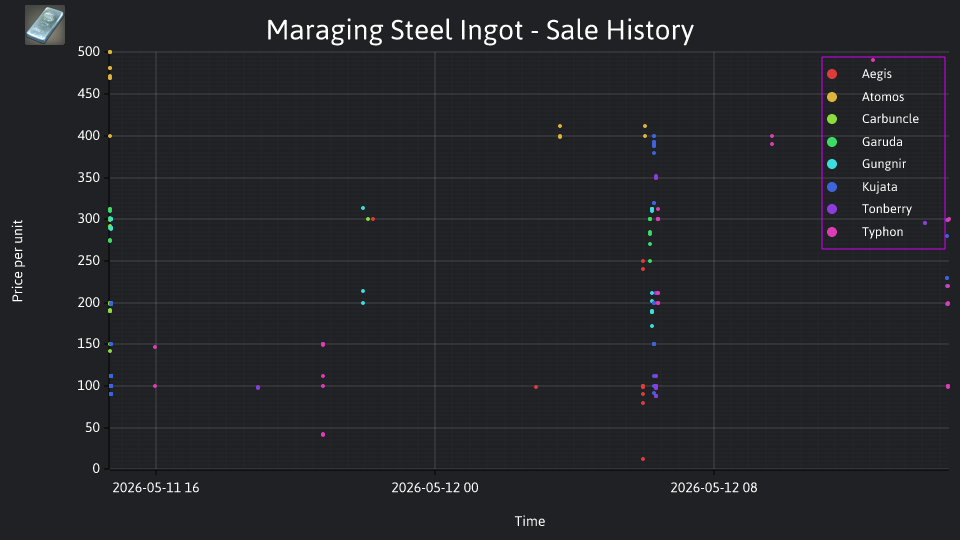Click the 2026-05-12 00 time axis label
Screen dimensions: 960x540
[435, 488]
